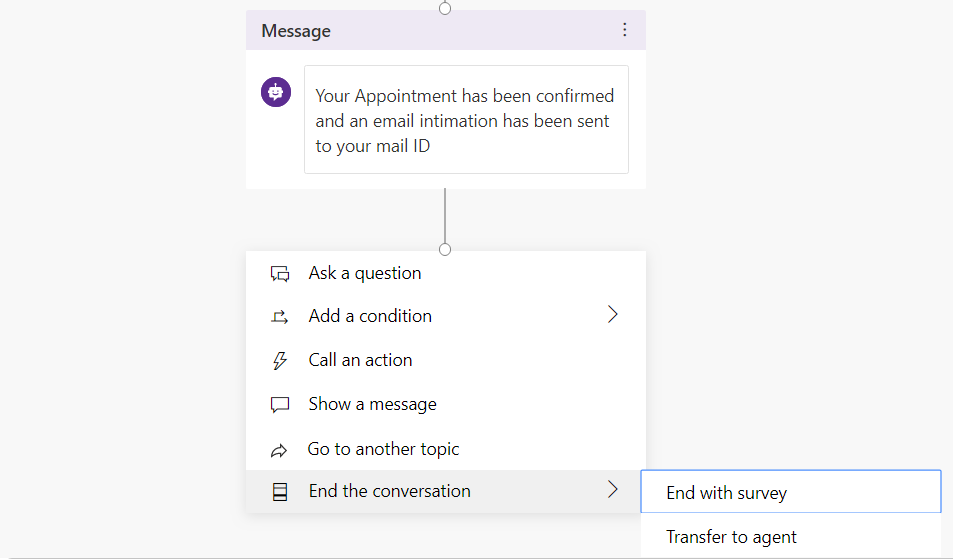The width and height of the screenshot is (953, 559).
Task: Open the Message node three-dot options menu
Action: click(624, 30)
